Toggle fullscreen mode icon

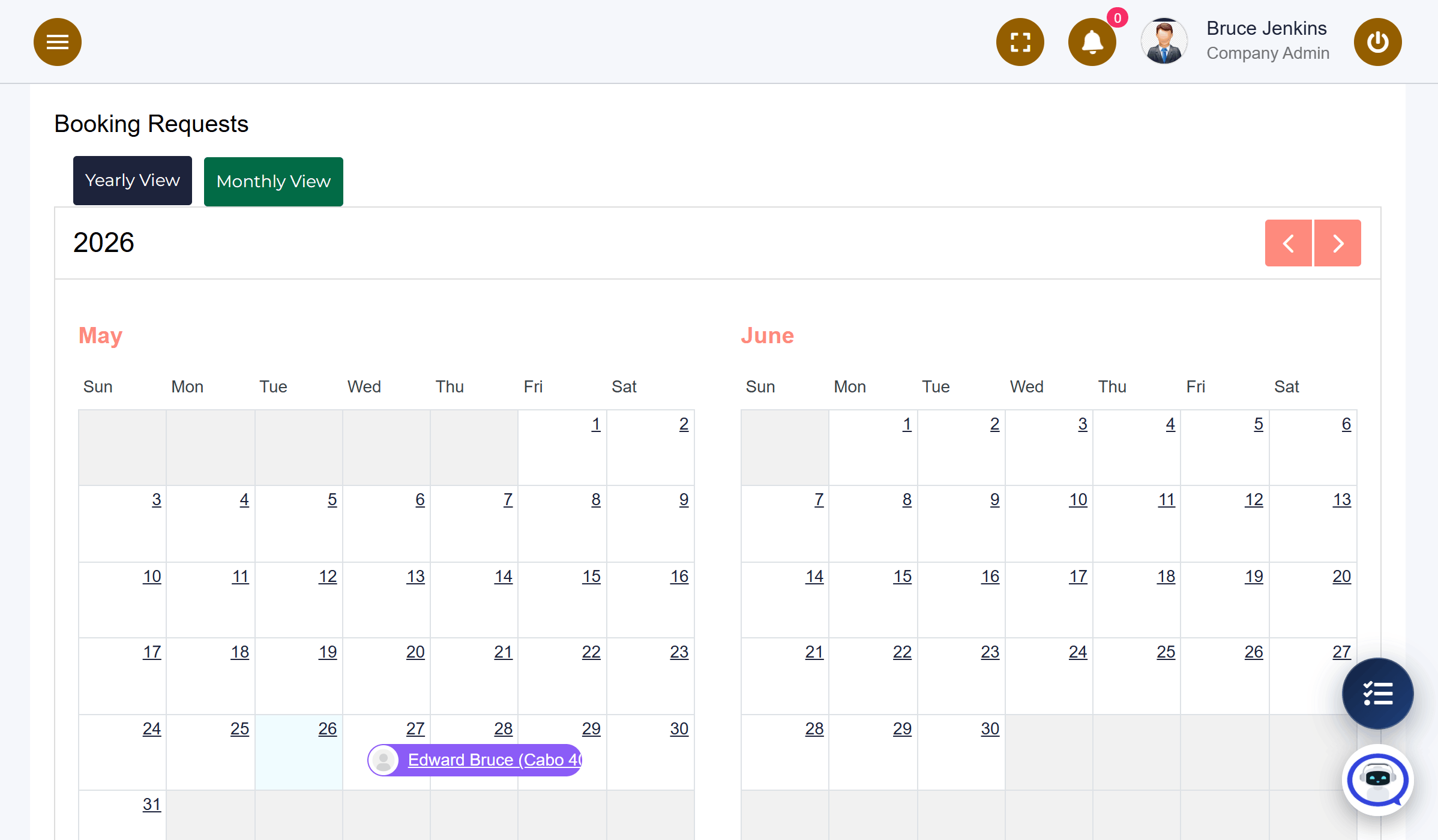coord(1020,42)
